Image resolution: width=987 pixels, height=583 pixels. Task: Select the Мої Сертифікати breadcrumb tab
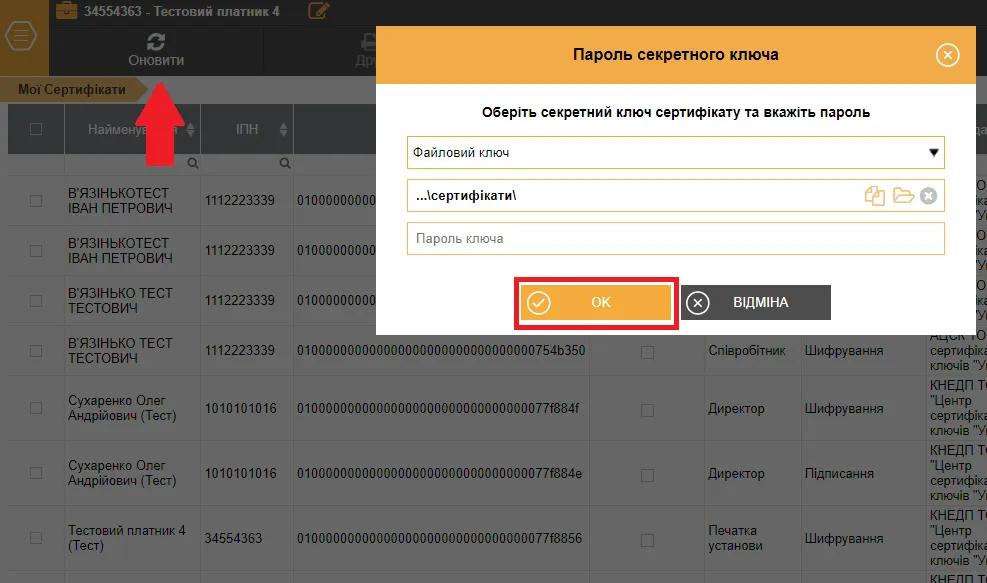click(x=71, y=90)
